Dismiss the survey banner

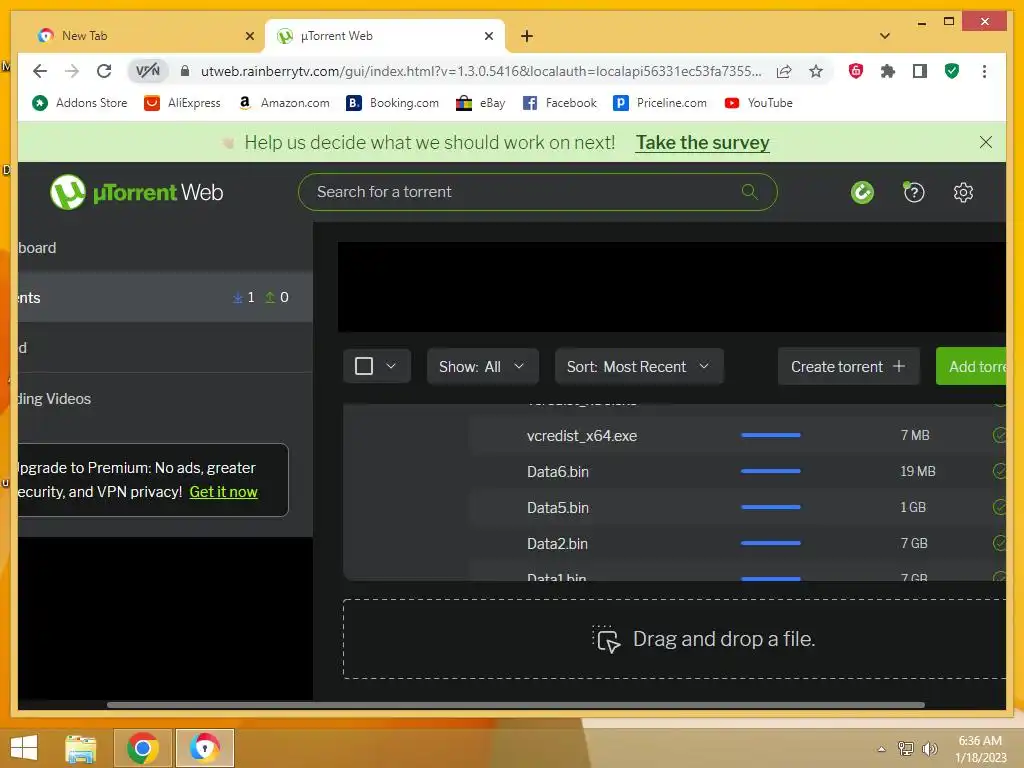[x=985, y=142]
